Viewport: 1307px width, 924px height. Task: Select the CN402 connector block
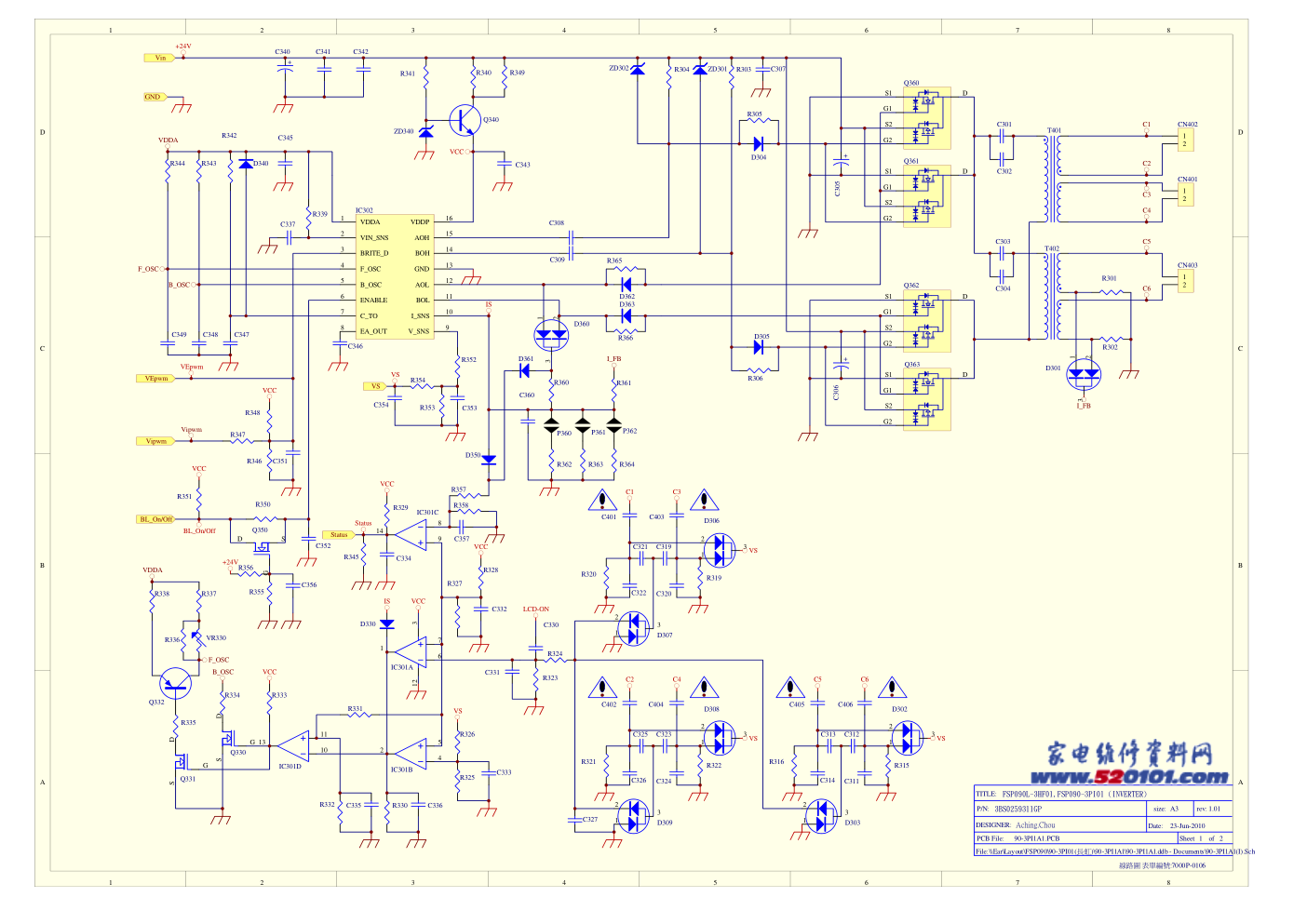pyautogui.click(x=1186, y=141)
